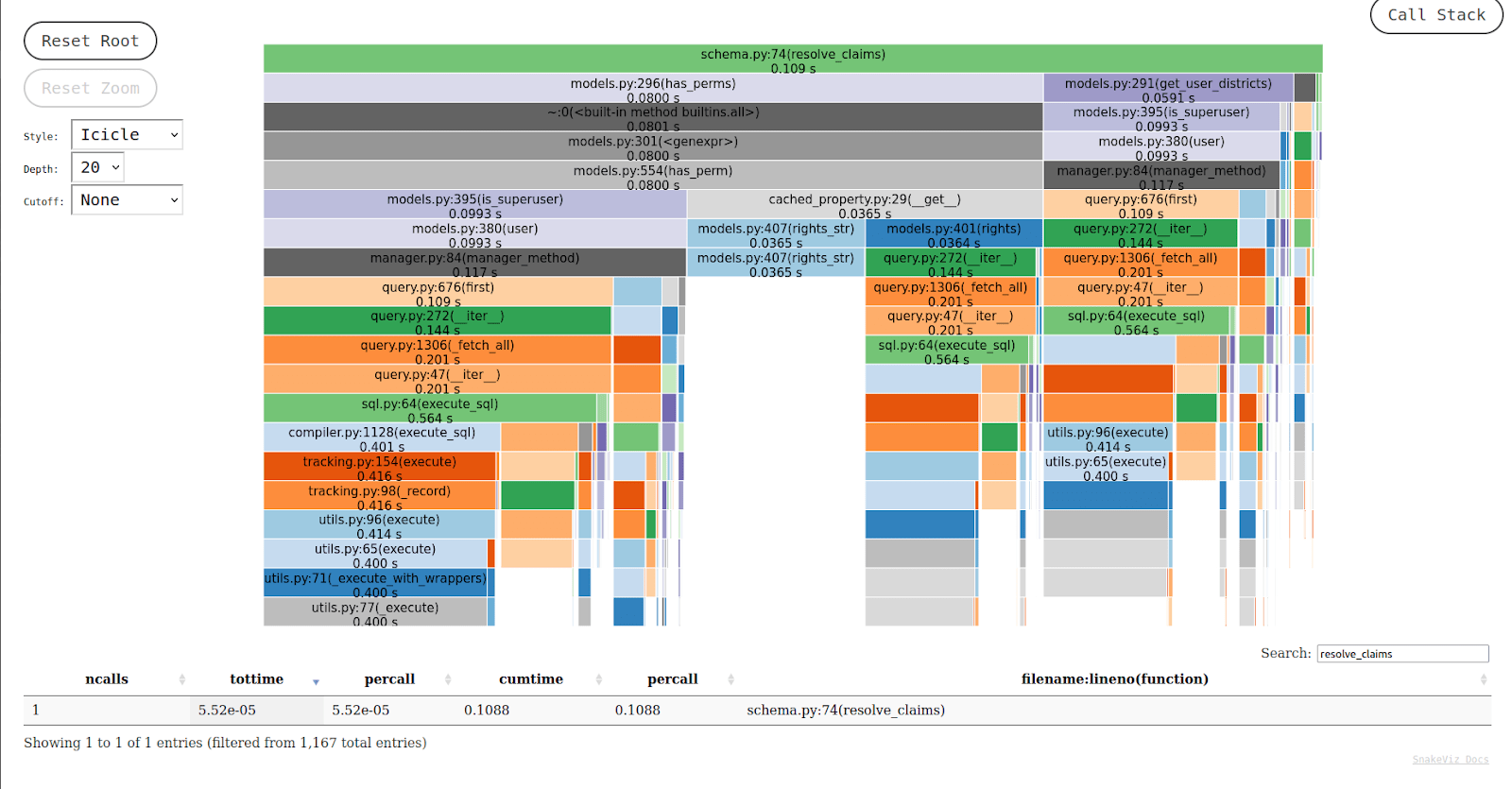Select the green schema.py:74(resolve_claims) root bar in the chart
Screen dimensions: 1512x789
point(793,59)
